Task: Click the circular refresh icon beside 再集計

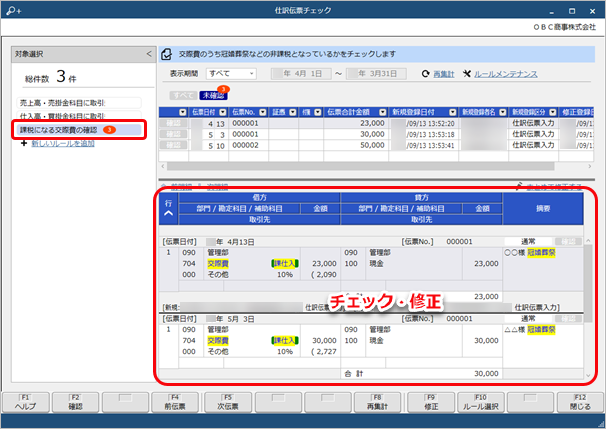Action: point(426,74)
